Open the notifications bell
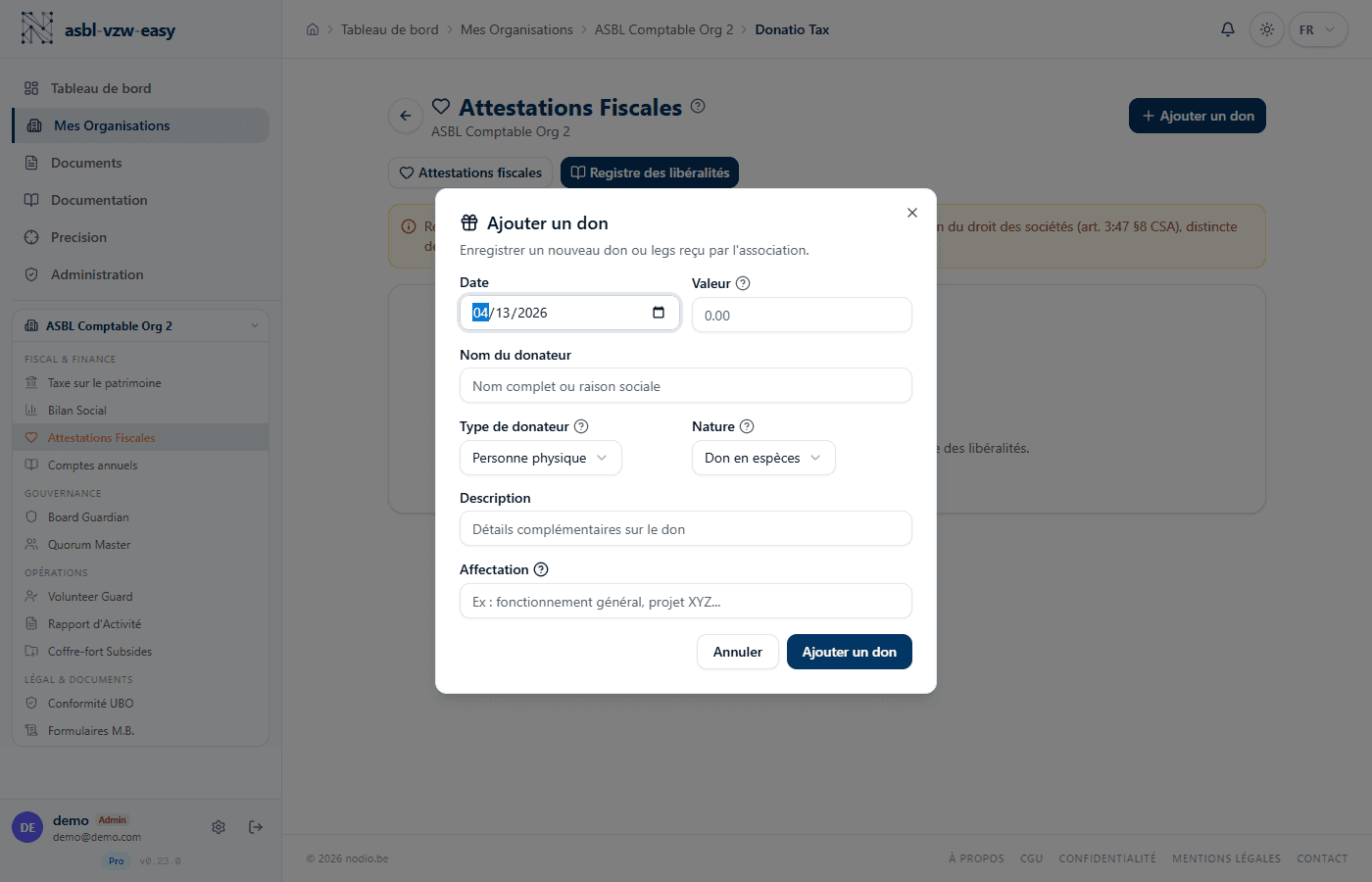The height and width of the screenshot is (882, 1372). click(x=1227, y=29)
